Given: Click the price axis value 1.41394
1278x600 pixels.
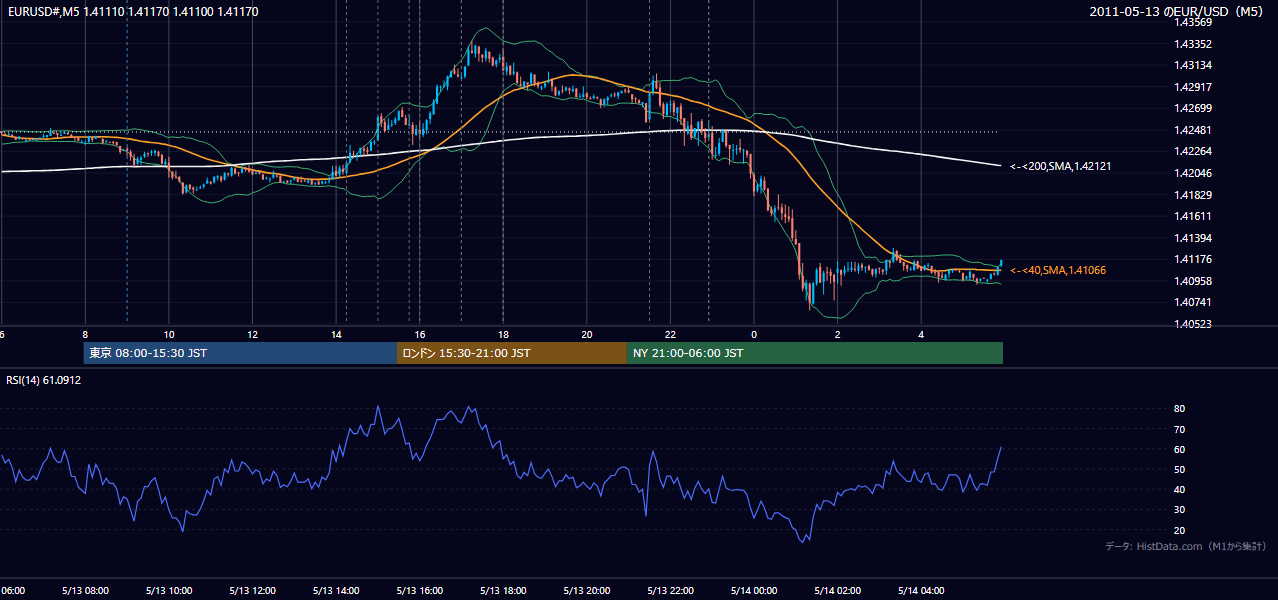Looking at the screenshot, I should (x=1193, y=238).
